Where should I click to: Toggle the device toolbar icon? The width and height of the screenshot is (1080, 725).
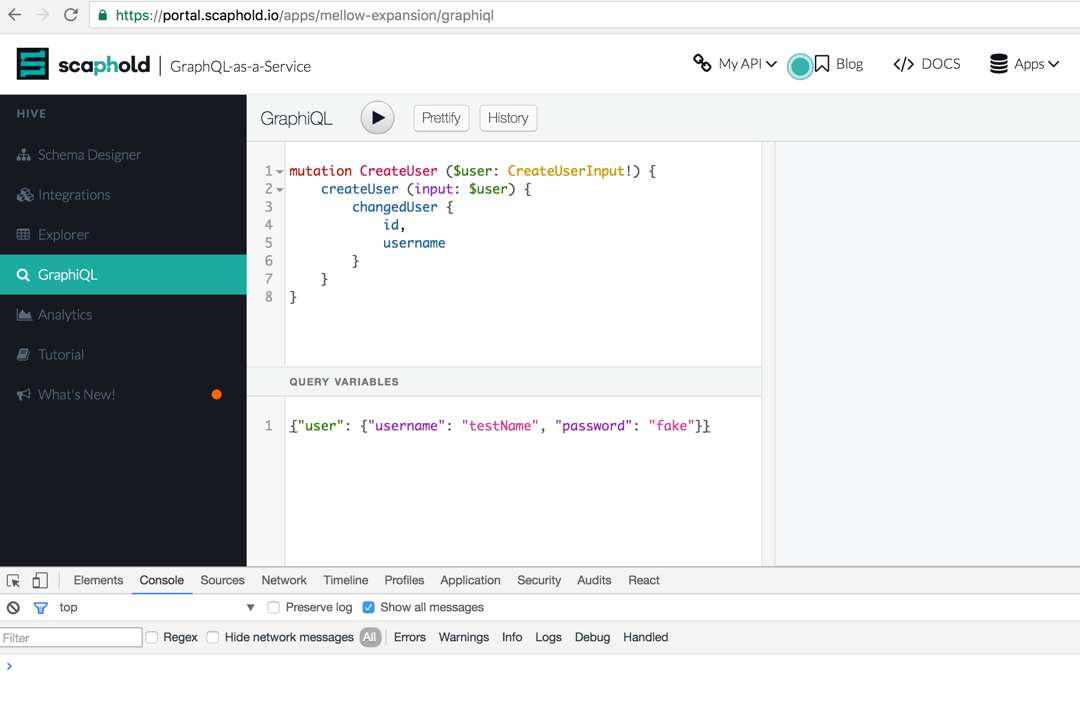[x=40, y=580]
